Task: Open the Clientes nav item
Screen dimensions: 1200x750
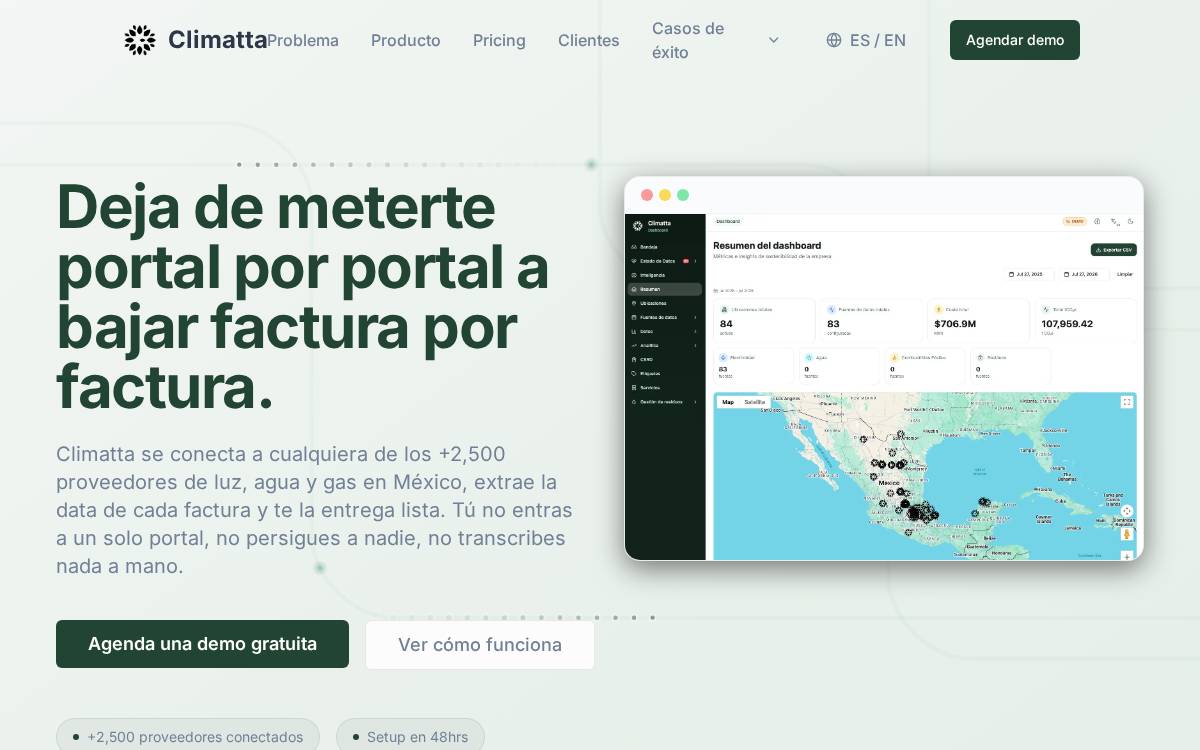Action: click(x=589, y=40)
